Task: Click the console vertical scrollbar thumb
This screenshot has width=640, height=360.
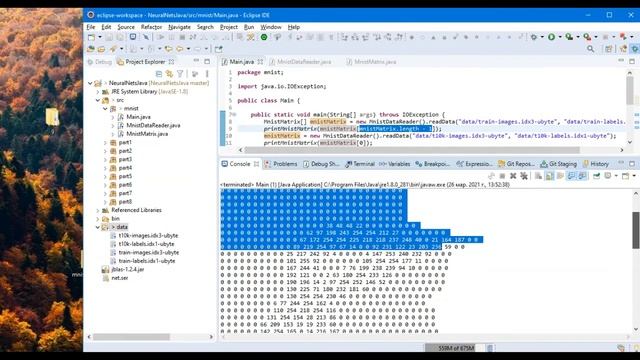Action: pos(636,230)
